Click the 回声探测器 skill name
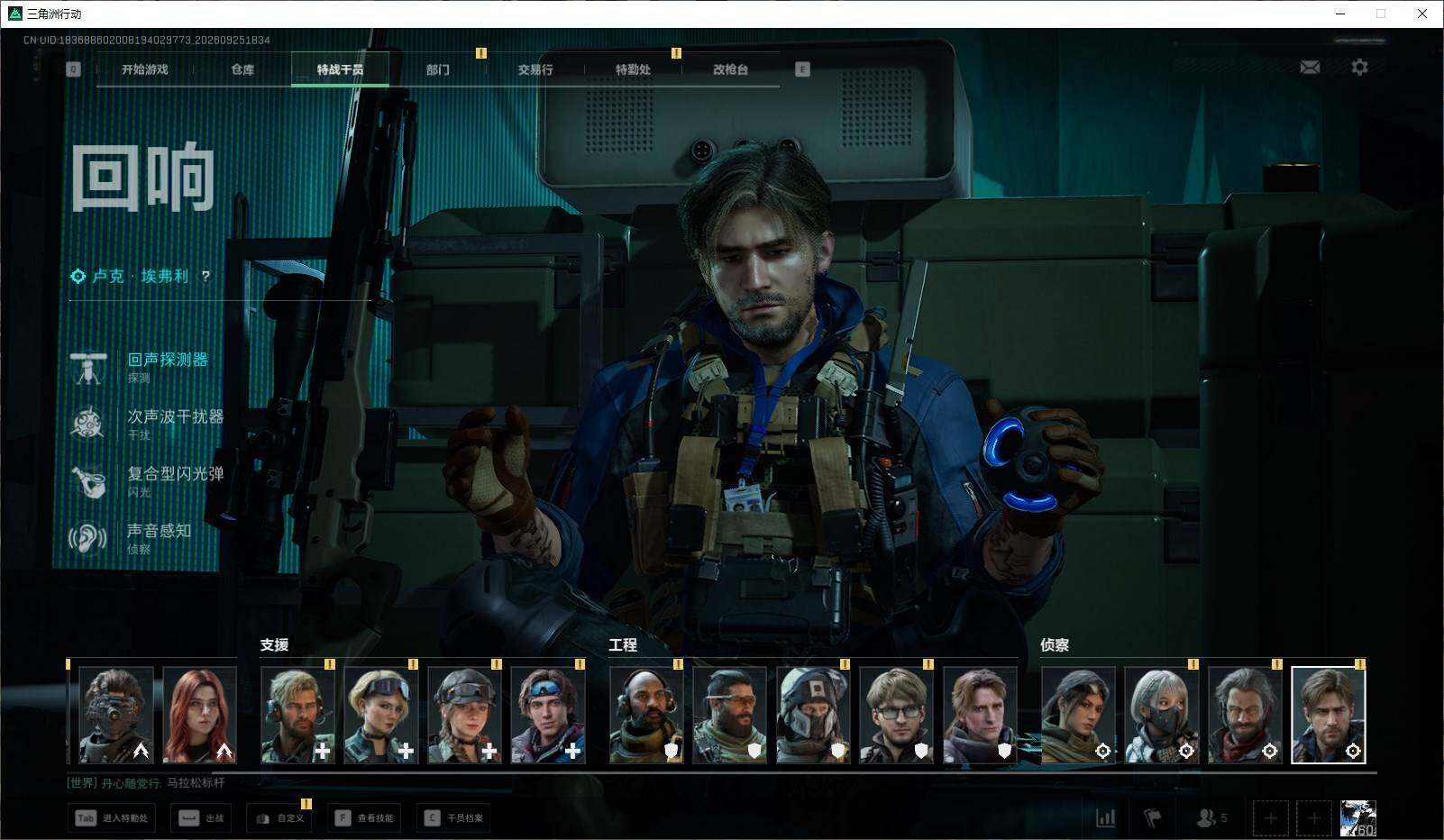This screenshot has height=840, width=1444. (168, 359)
